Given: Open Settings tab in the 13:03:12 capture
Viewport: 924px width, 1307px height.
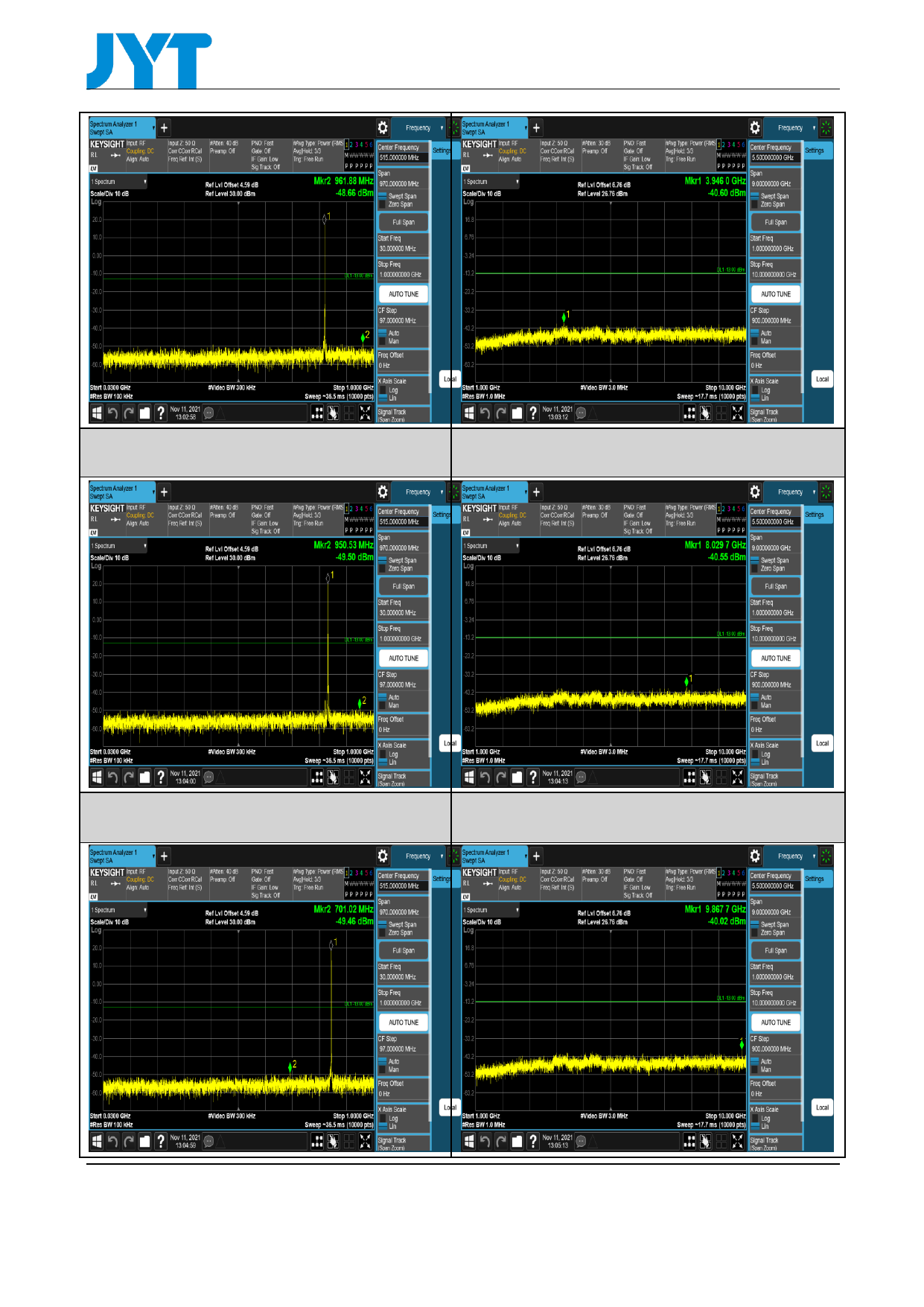Looking at the screenshot, I should (x=818, y=150).
